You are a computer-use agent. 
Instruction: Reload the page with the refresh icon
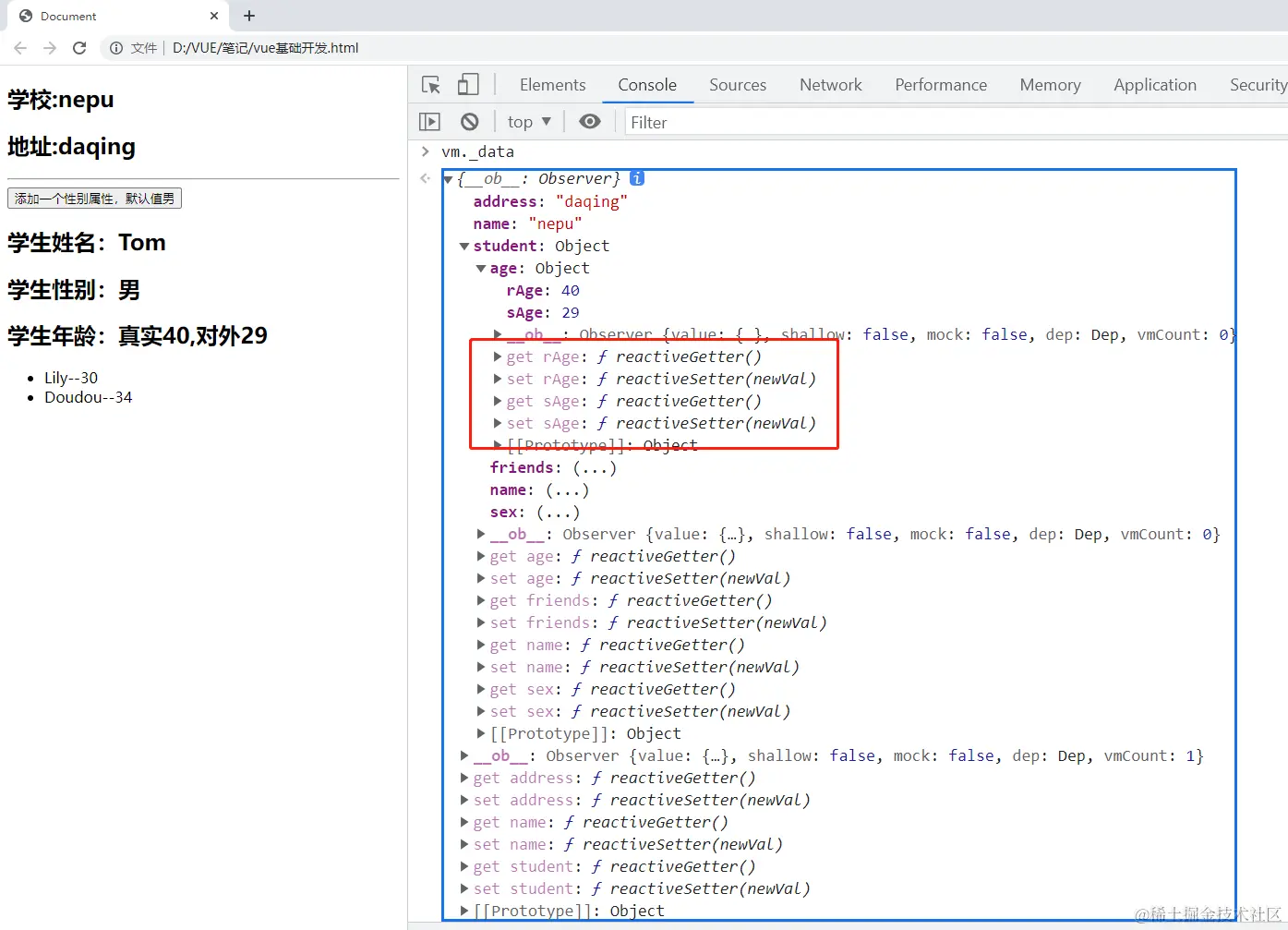(79, 48)
